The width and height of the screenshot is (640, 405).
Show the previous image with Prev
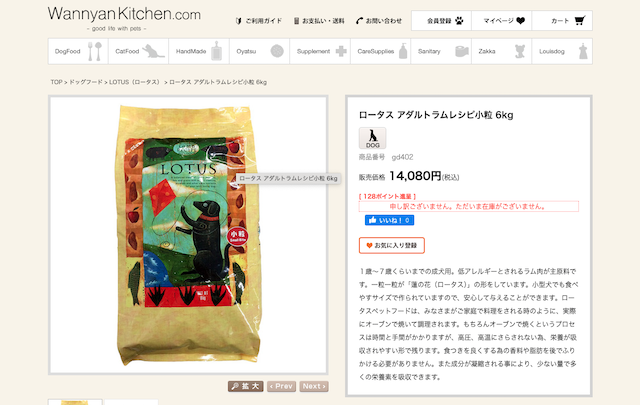pyautogui.click(x=281, y=386)
